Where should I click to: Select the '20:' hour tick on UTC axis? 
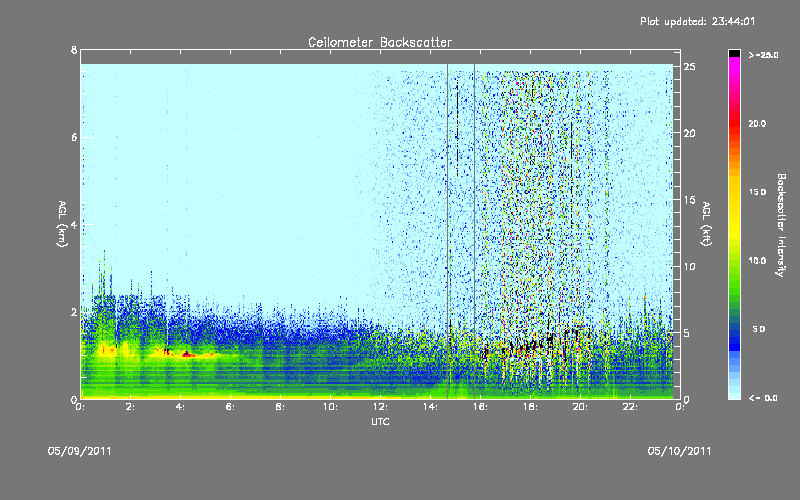580,407
